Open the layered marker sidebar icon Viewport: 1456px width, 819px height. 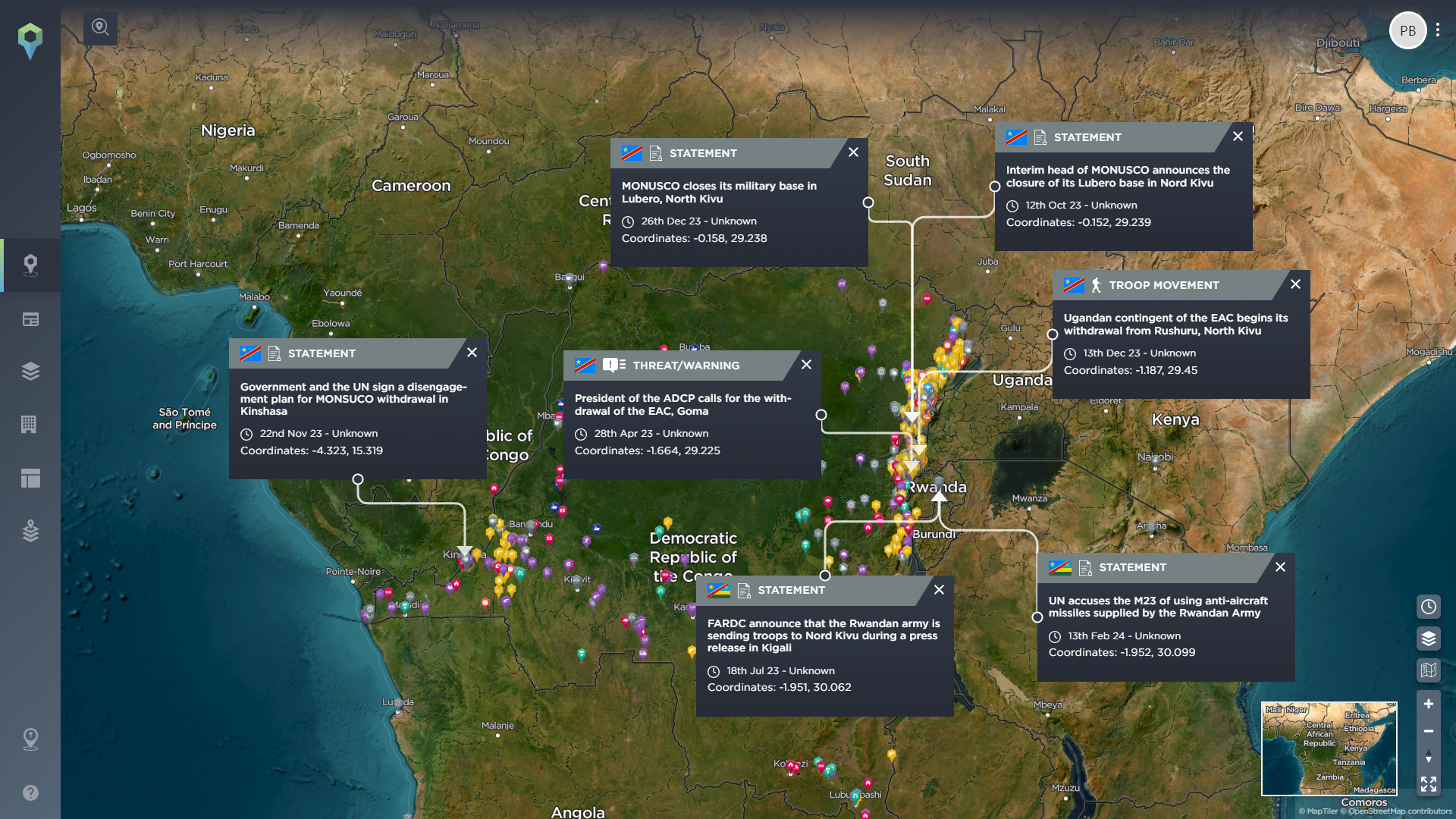click(30, 531)
